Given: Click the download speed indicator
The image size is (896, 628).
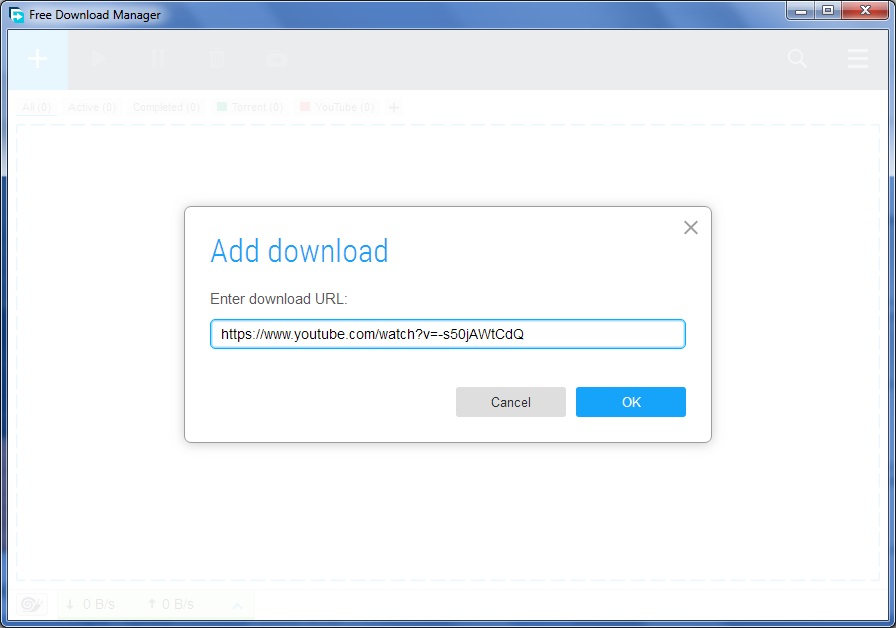Looking at the screenshot, I should point(90,604).
